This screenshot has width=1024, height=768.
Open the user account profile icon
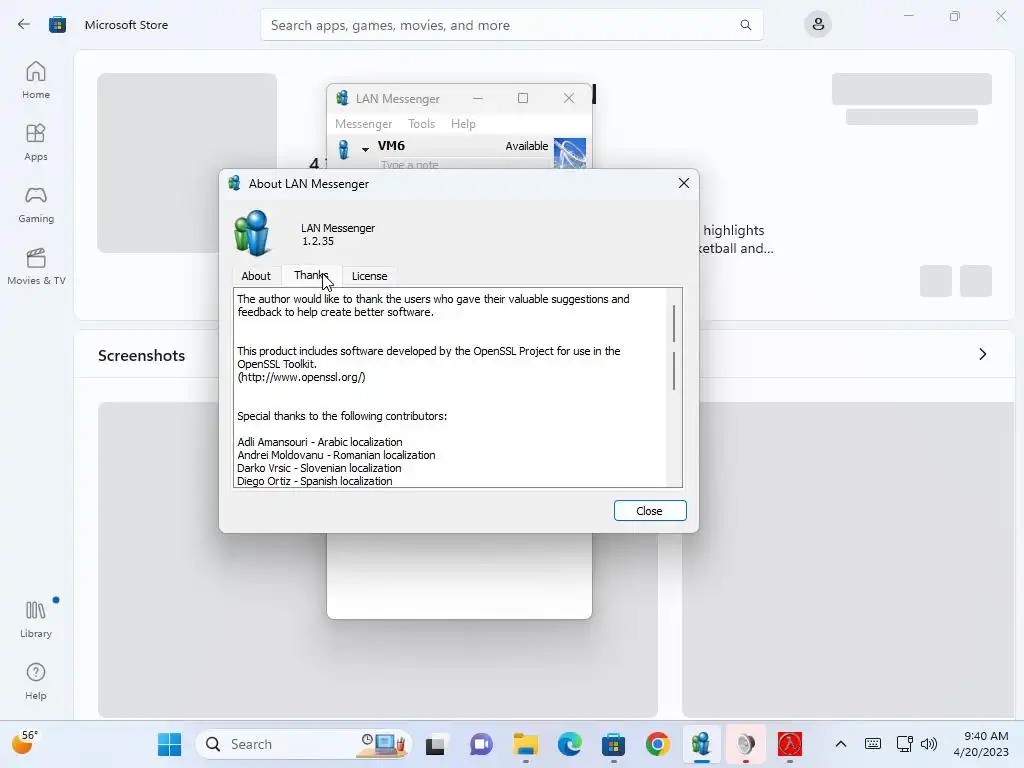point(818,25)
